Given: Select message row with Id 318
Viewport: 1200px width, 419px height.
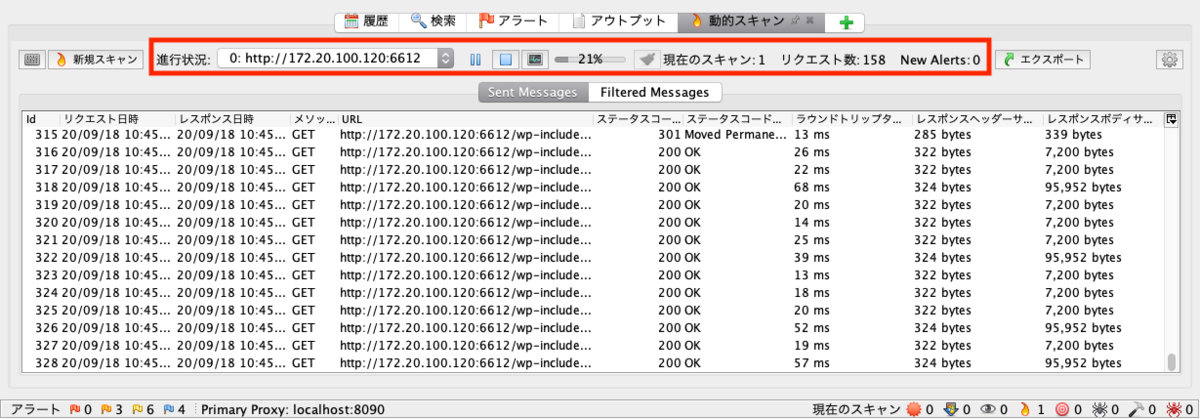Looking at the screenshot, I should (592, 186).
